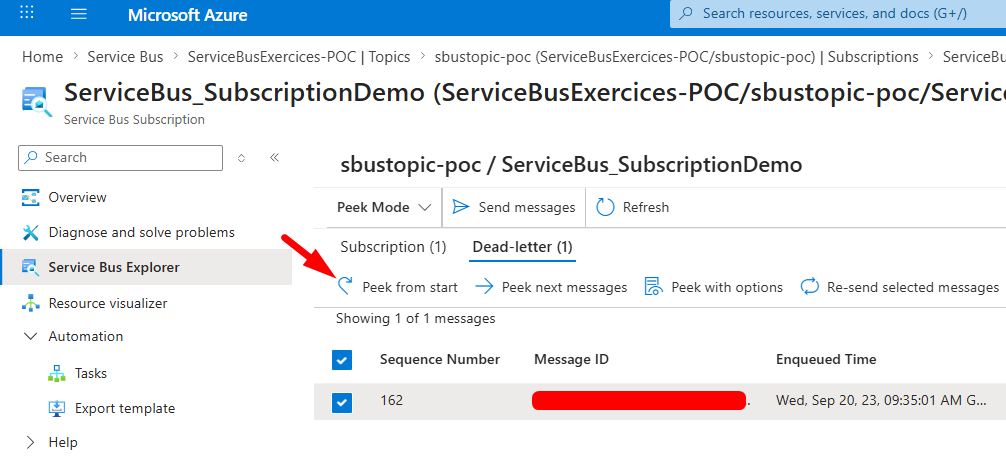Sort by Message ID column header
Viewport: 1006px width, 468px height.
click(571, 359)
